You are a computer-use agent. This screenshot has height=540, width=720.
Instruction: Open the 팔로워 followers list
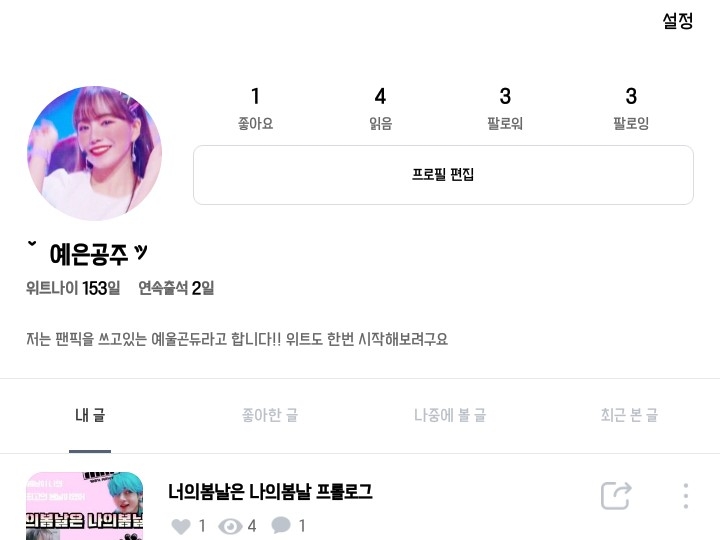pos(505,109)
